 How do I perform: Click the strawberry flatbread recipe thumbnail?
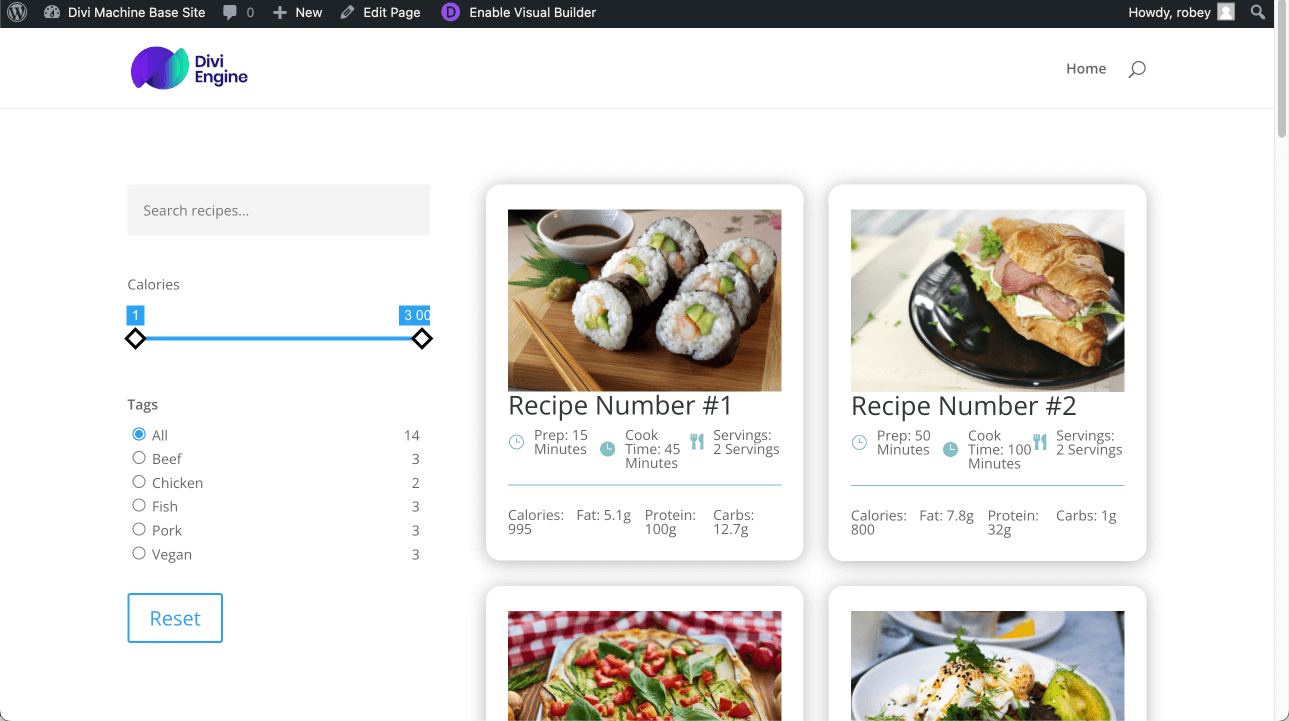click(645, 666)
